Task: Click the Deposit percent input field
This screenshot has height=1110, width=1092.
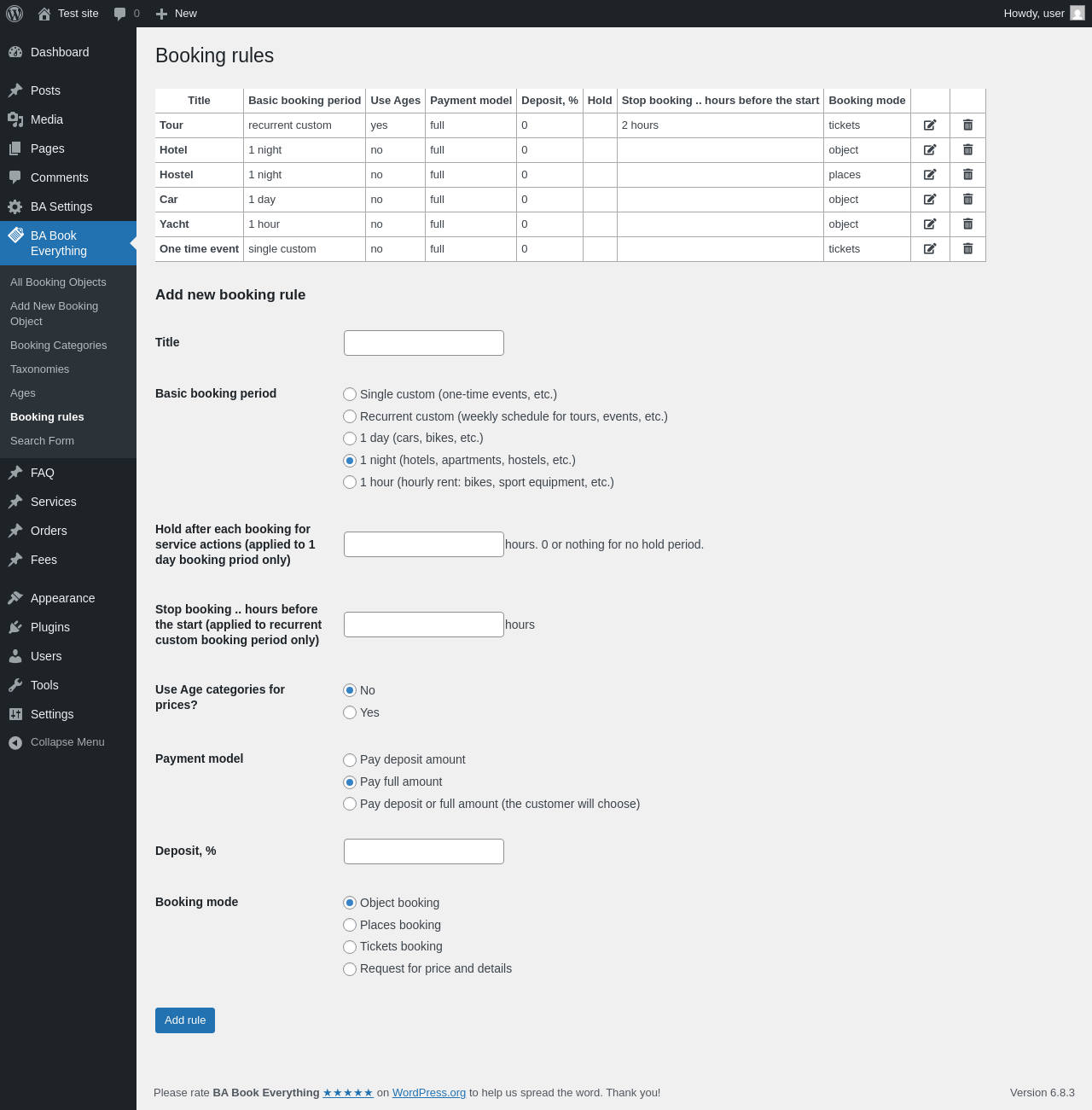Action: coord(424,851)
